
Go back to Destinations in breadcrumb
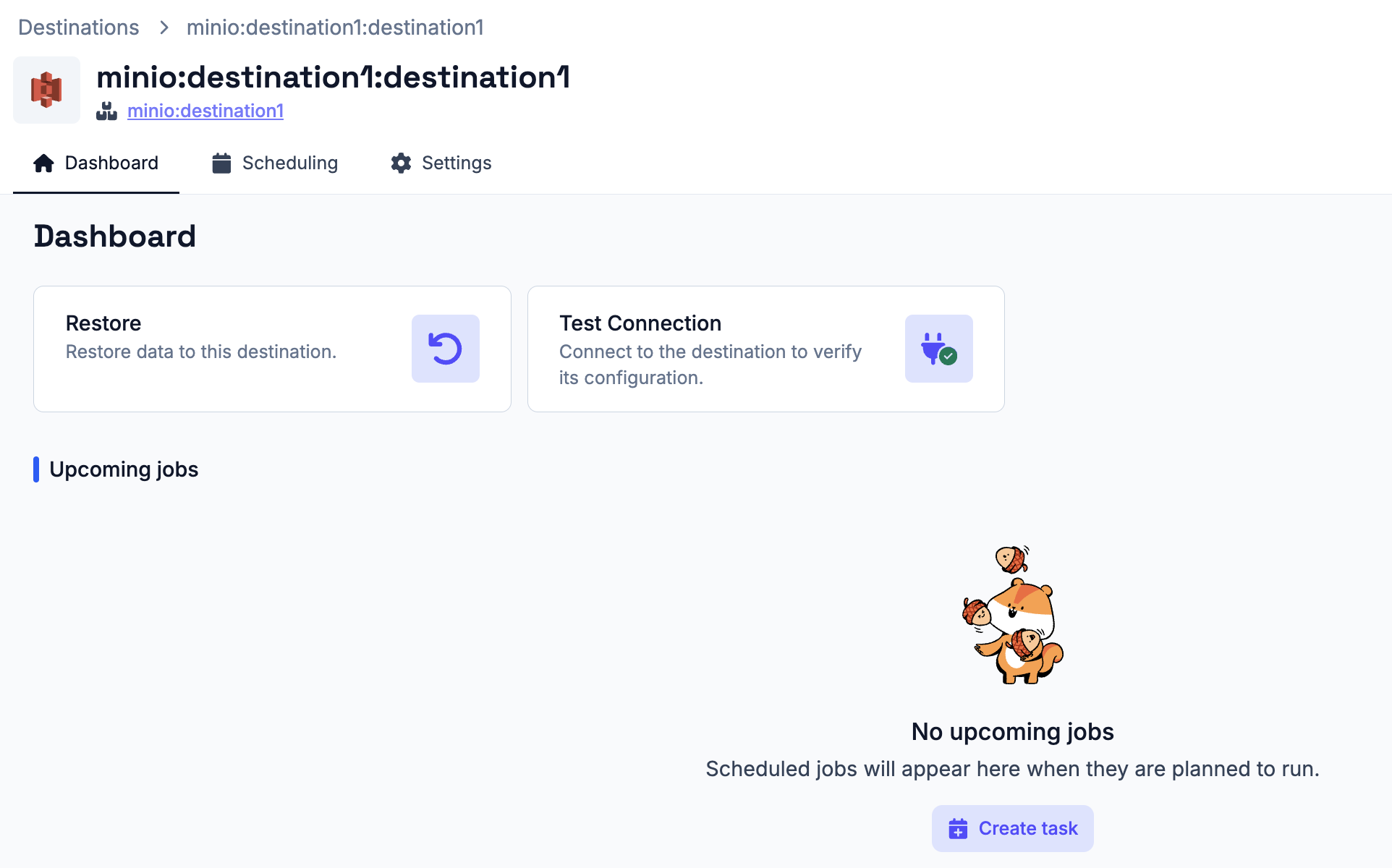(79, 27)
